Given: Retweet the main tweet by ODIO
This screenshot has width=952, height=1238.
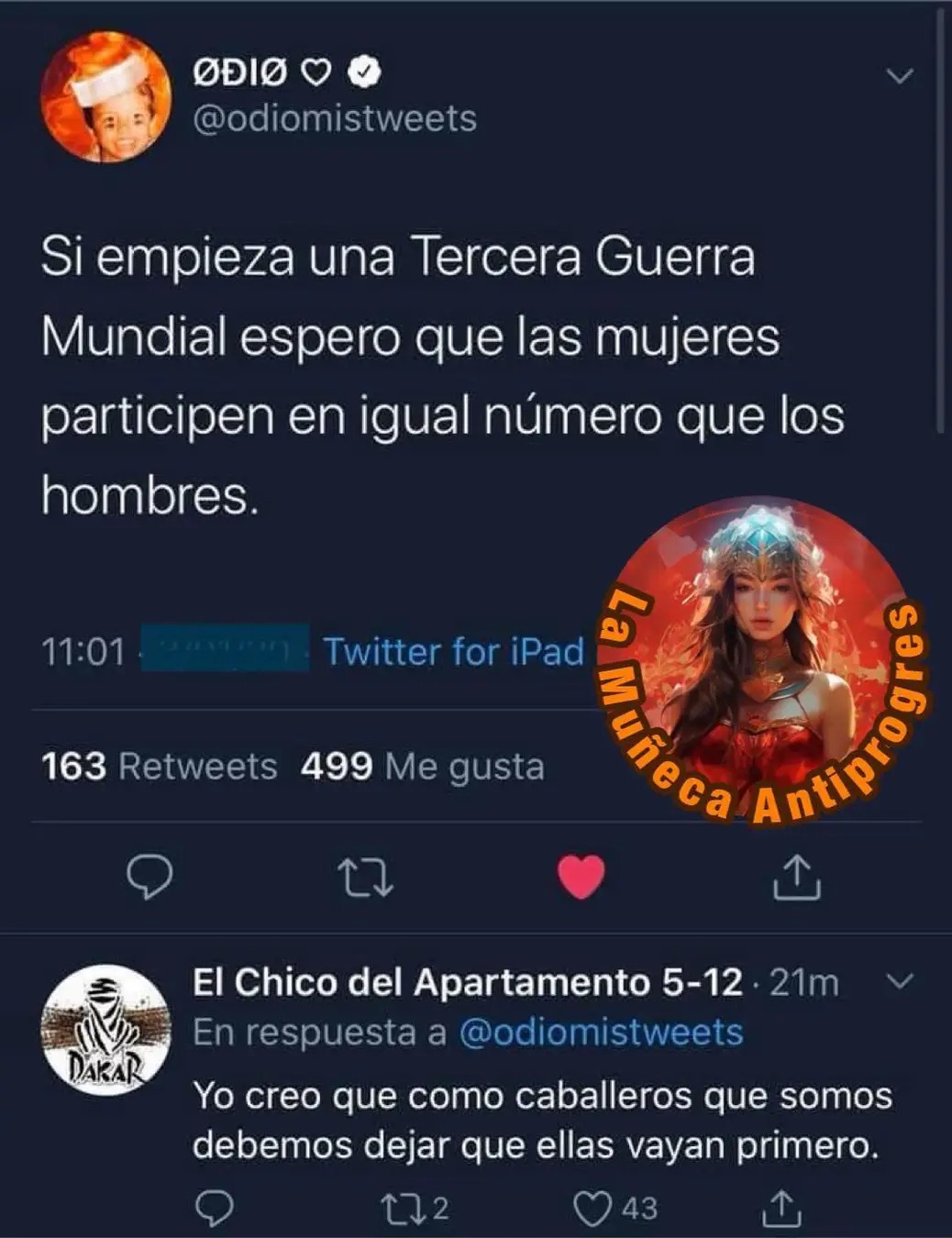Looking at the screenshot, I should [366, 877].
